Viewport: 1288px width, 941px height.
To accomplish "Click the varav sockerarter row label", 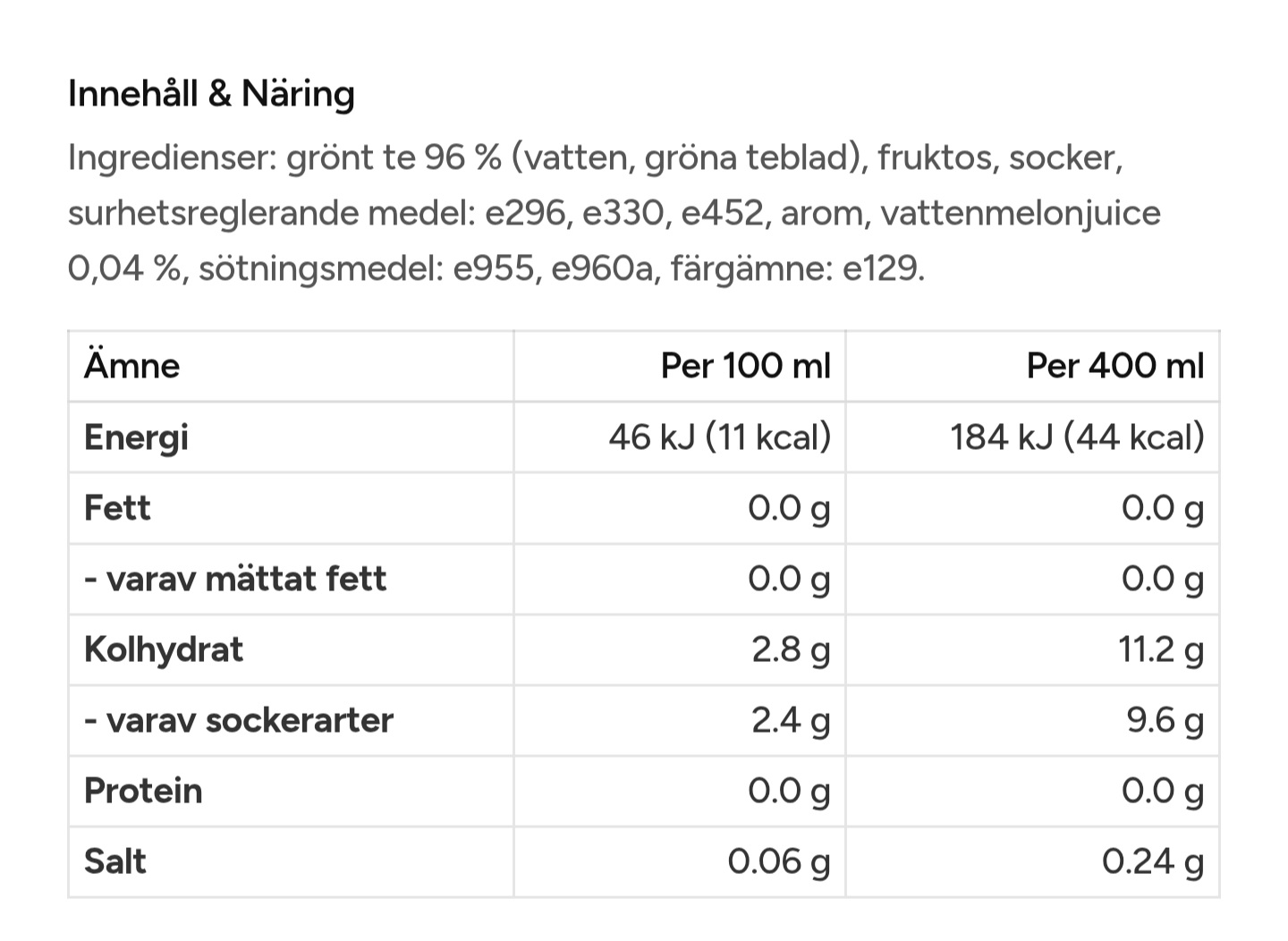I will click(x=239, y=720).
